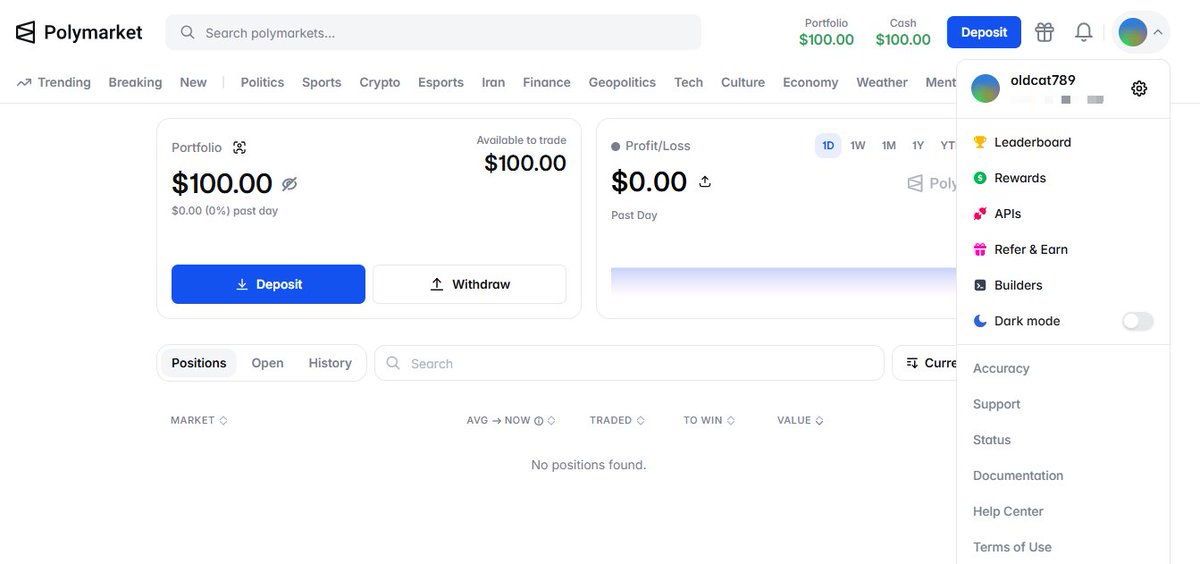The image size is (1200, 564).
Task: Open the Tech category
Action: [x=688, y=82]
